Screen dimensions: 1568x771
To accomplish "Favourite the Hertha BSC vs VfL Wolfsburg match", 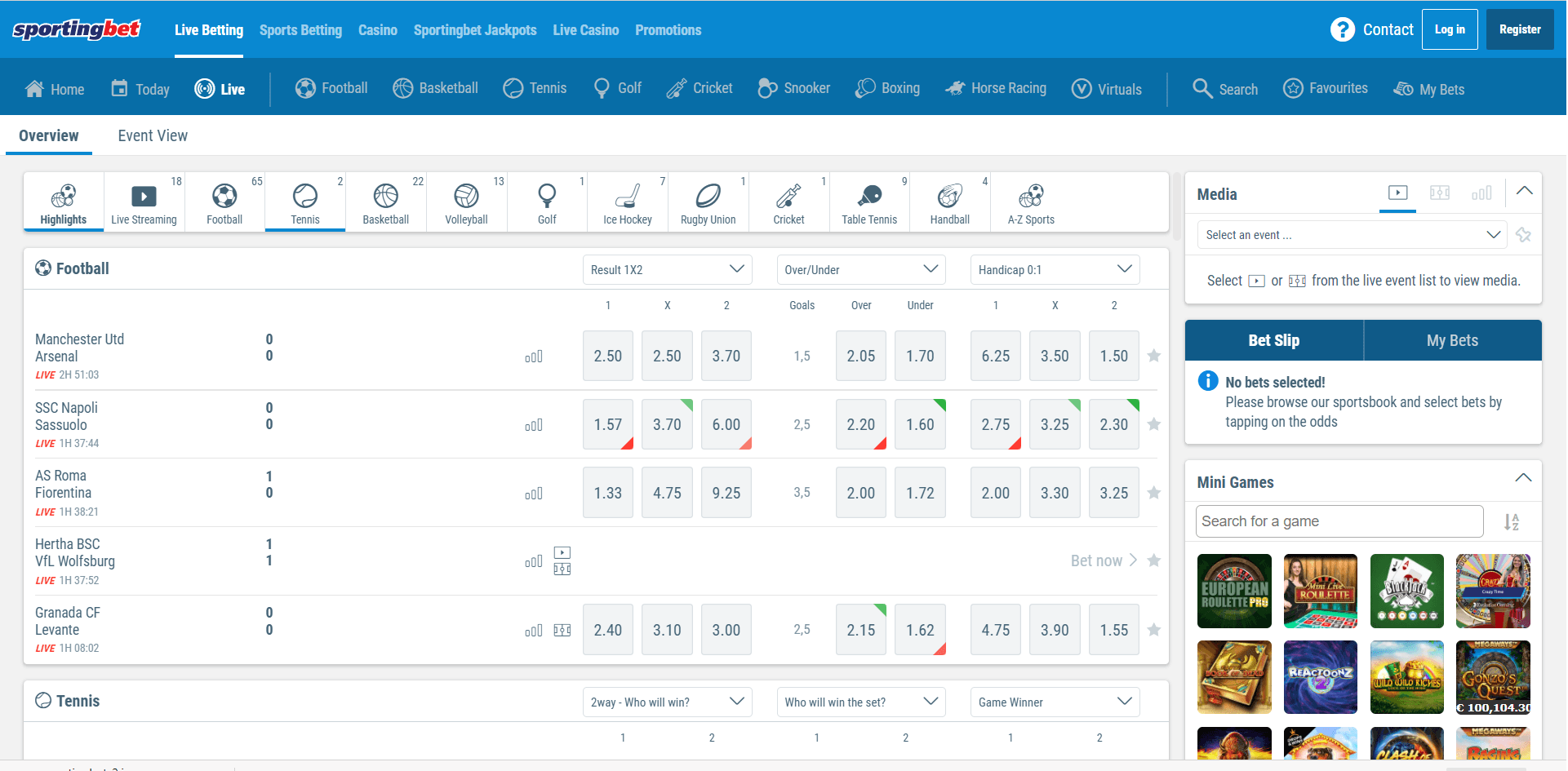I will [x=1153, y=561].
